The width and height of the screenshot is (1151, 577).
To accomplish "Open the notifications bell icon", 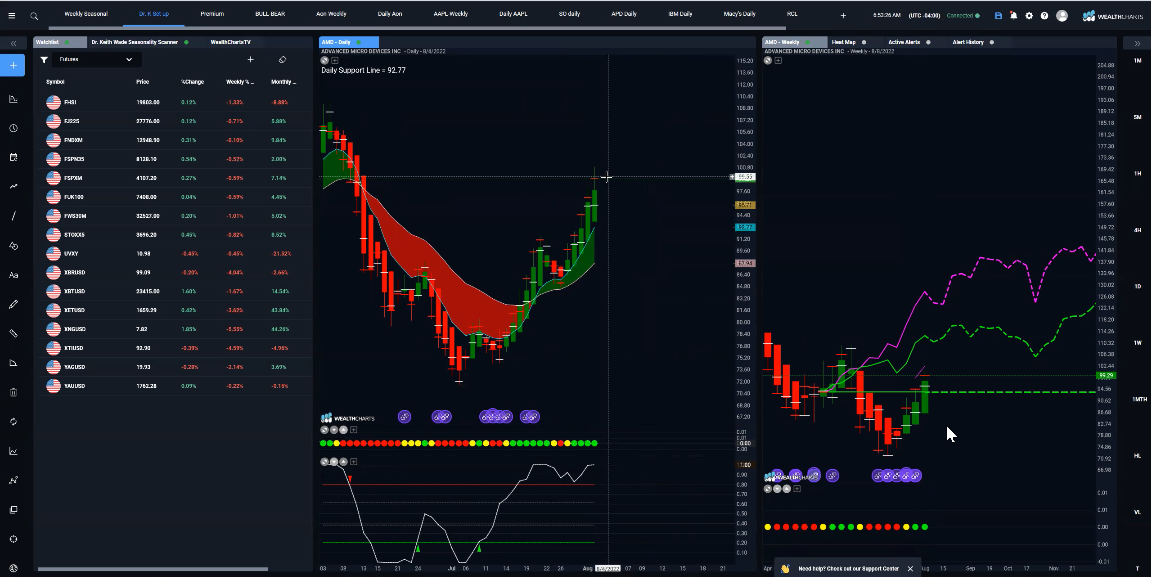I will tap(1013, 15).
